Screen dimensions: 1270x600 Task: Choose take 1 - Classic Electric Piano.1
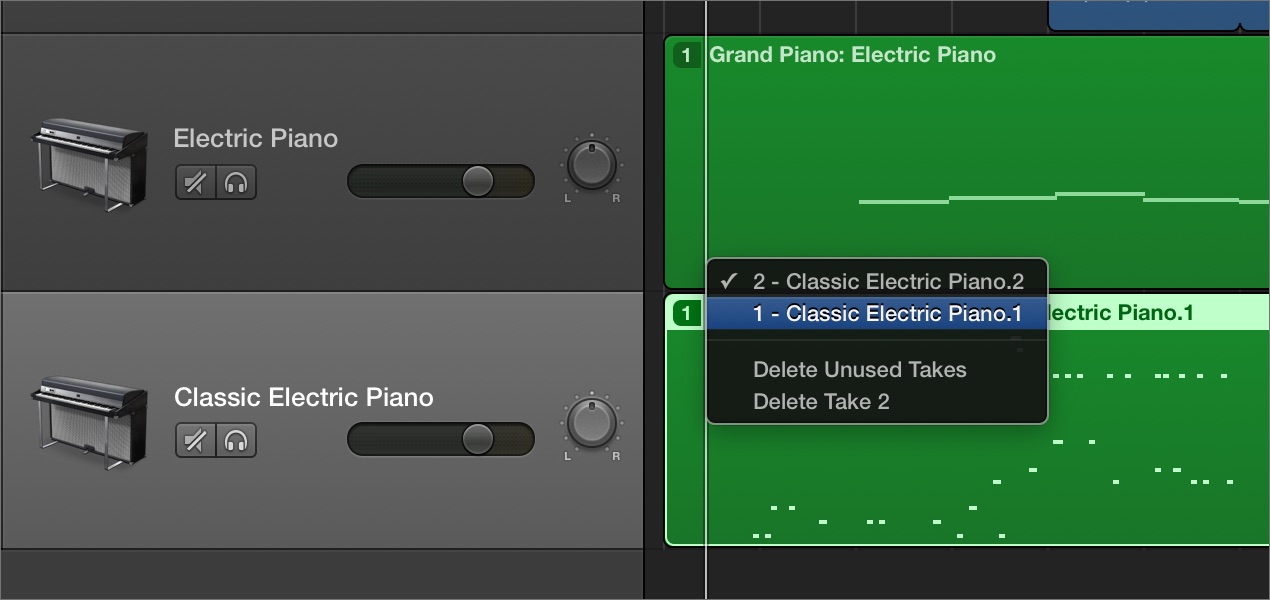click(x=877, y=313)
